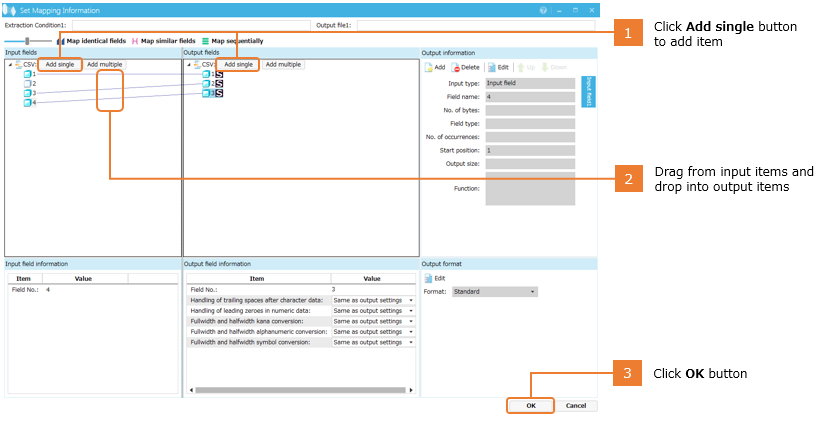Select input field item 3 in tree
The height and width of the screenshot is (422, 822).
click(x=33, y=92)
